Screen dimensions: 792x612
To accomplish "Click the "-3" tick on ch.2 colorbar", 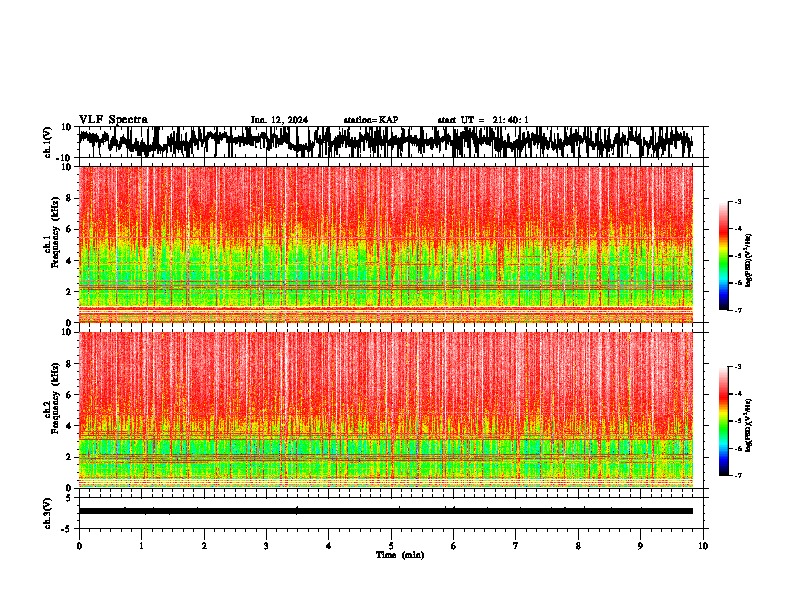I will [738, 367].
